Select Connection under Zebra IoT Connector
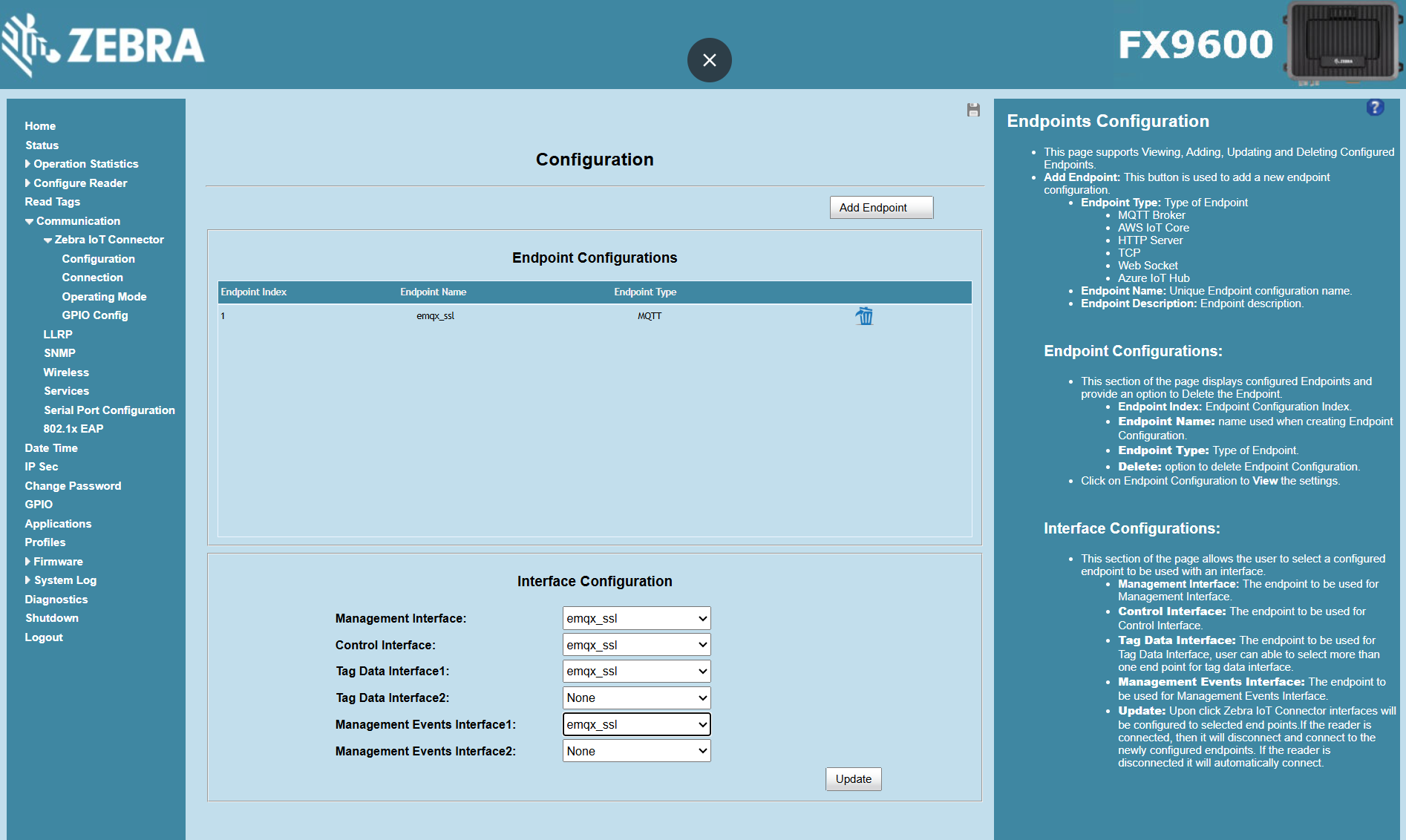 click(92, 278)
